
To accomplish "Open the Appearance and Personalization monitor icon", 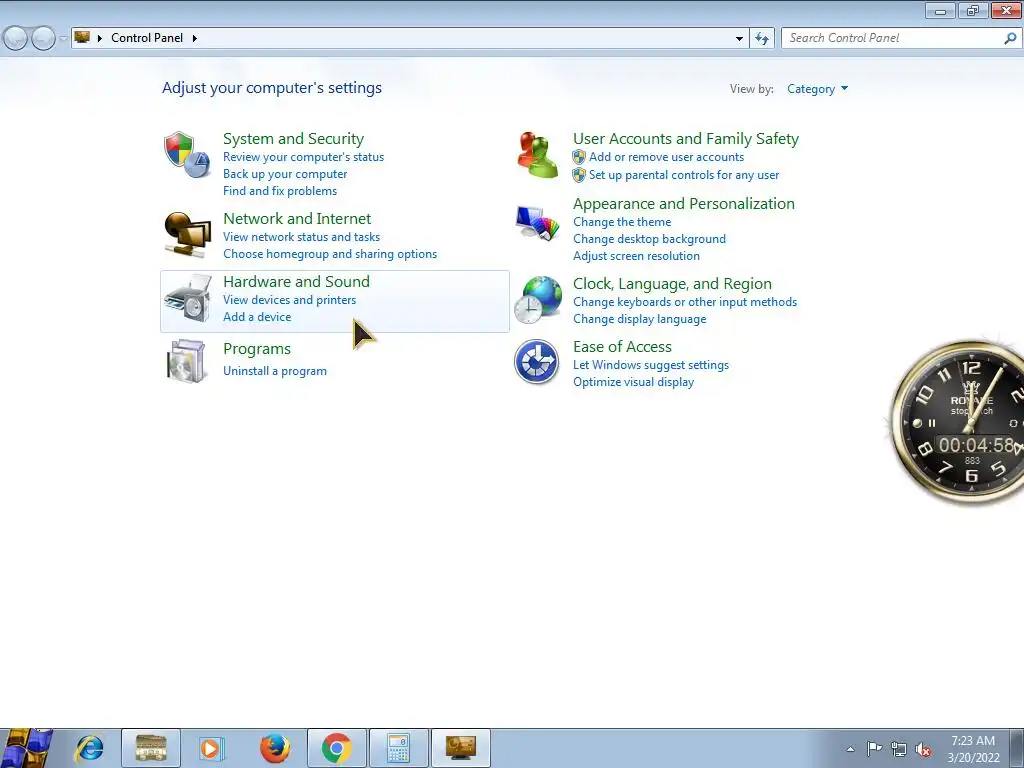I will pyautogui.click(x=537, y=222).
